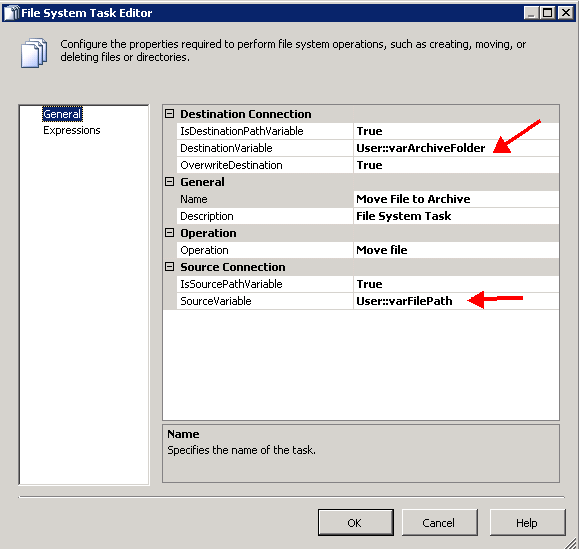Image resolution: width=579 pixels, height=549 pixels.
Task: Select the General page in left pane
Action: (62, 114)
